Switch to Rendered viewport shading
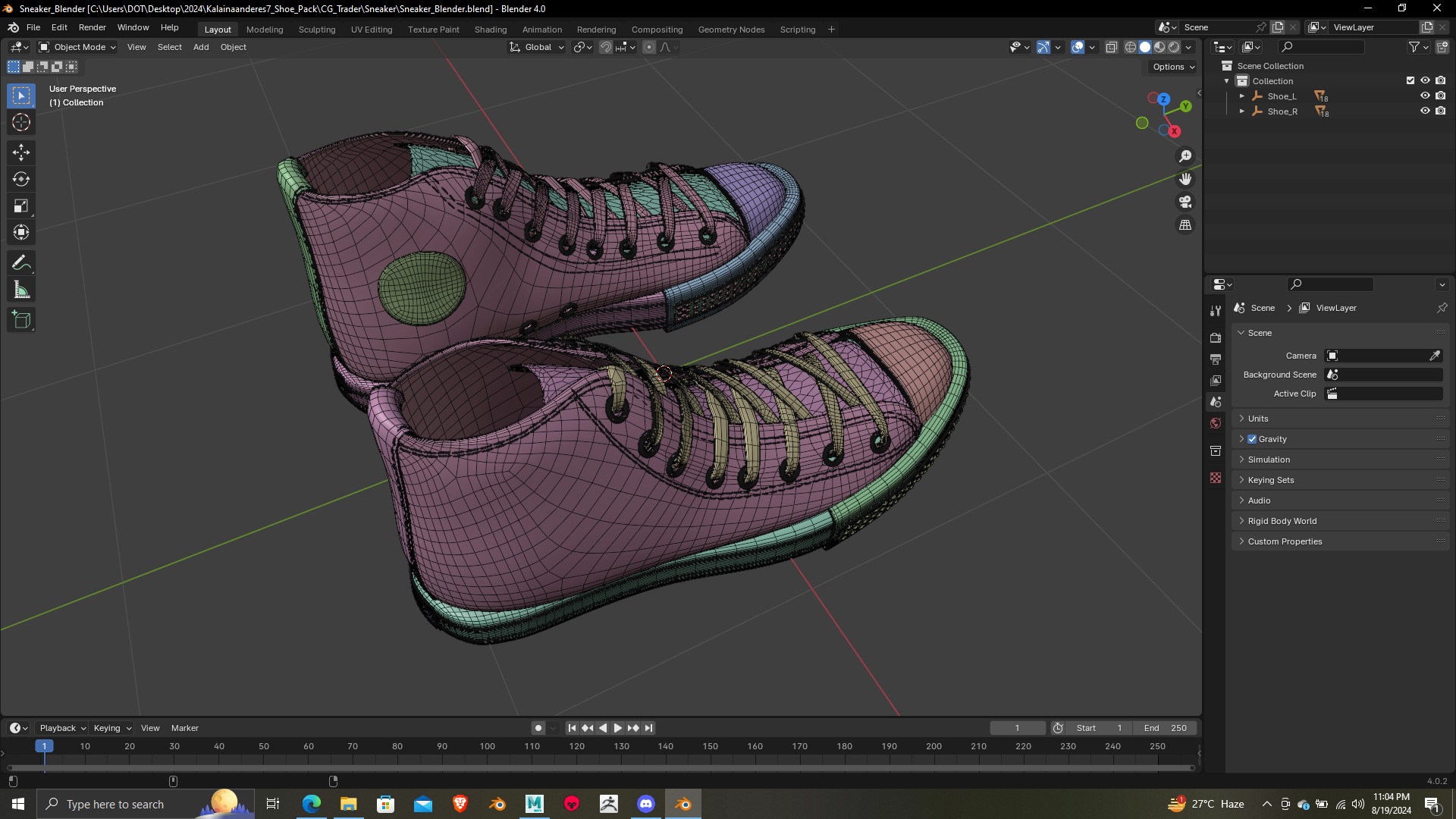1456x819 pixels. [1174, 47]
